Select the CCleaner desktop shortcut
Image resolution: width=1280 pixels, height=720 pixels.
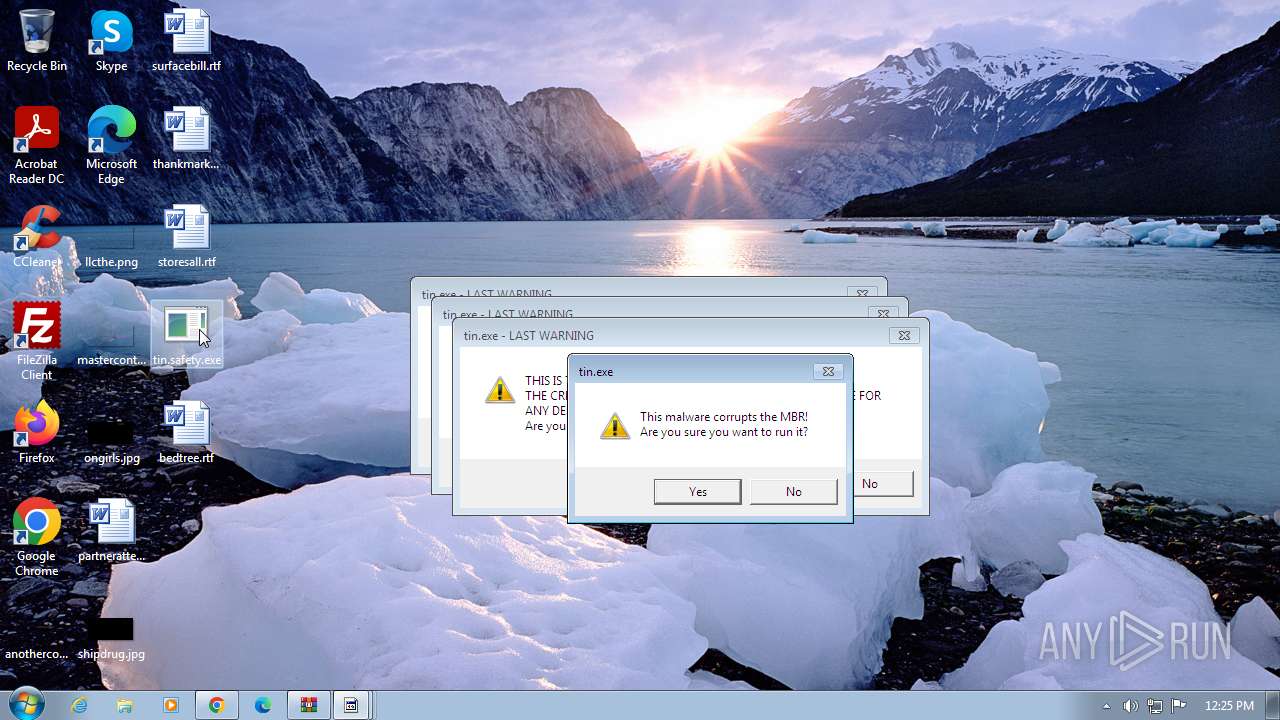(37, 237)
